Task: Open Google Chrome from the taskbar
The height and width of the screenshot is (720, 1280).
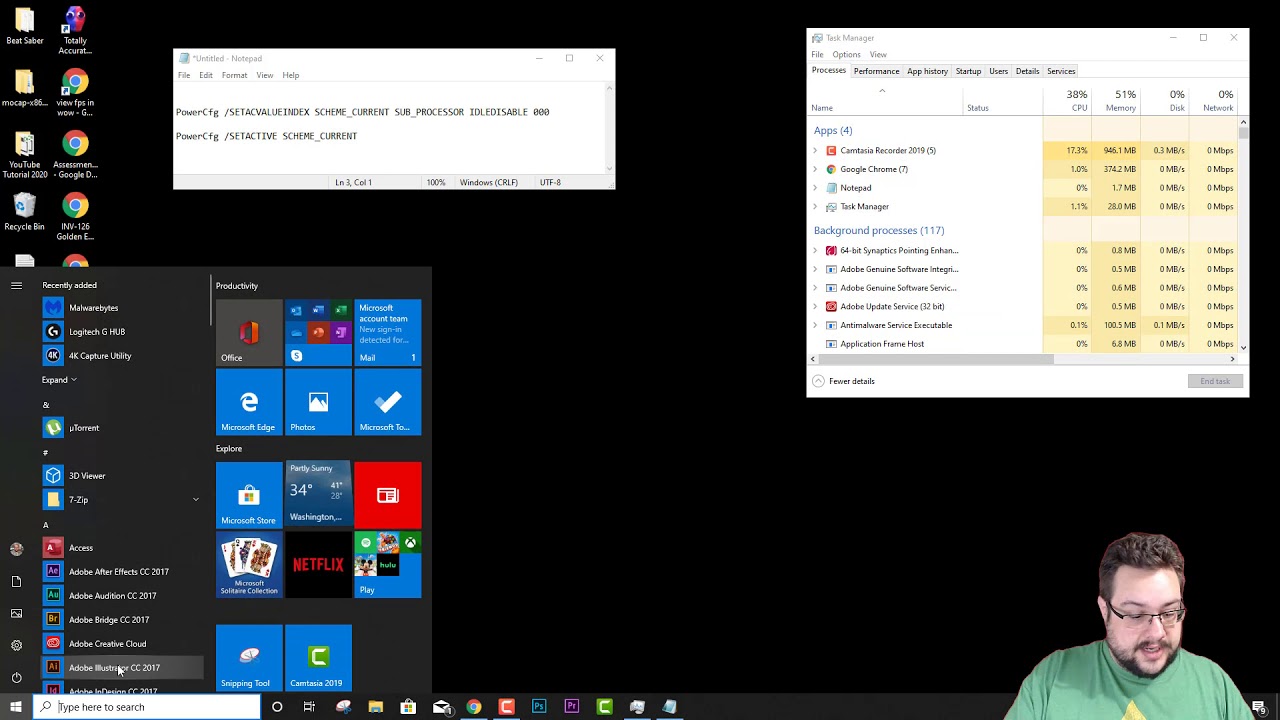Action: point(474,707)
